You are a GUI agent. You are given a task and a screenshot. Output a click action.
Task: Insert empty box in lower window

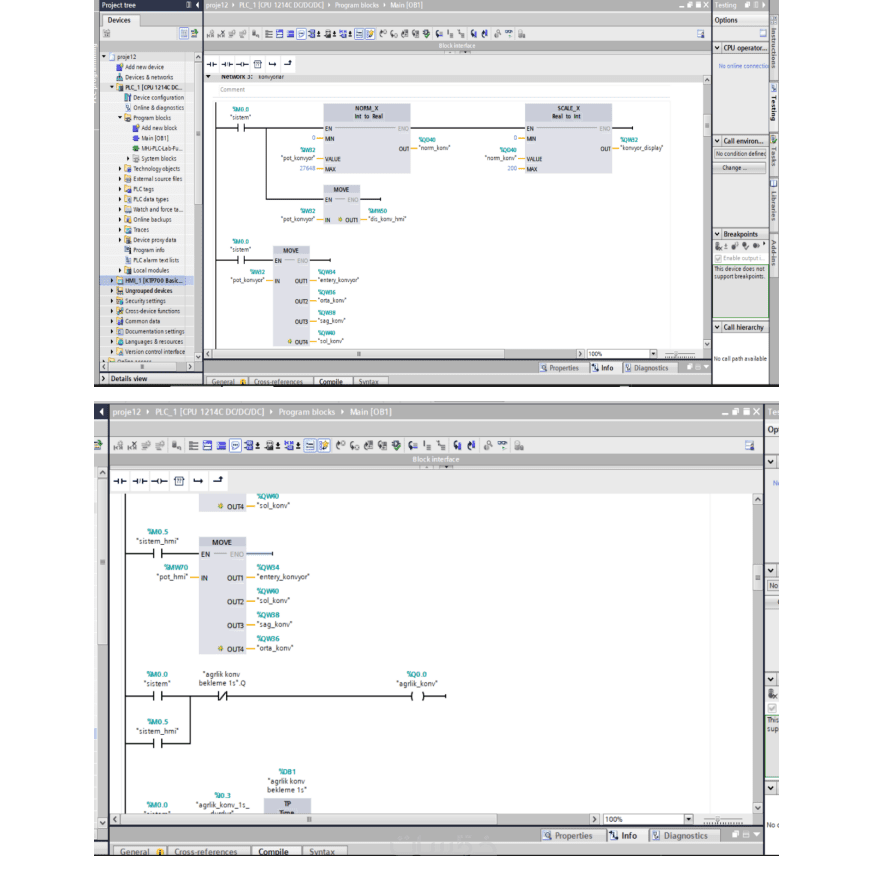179,481
